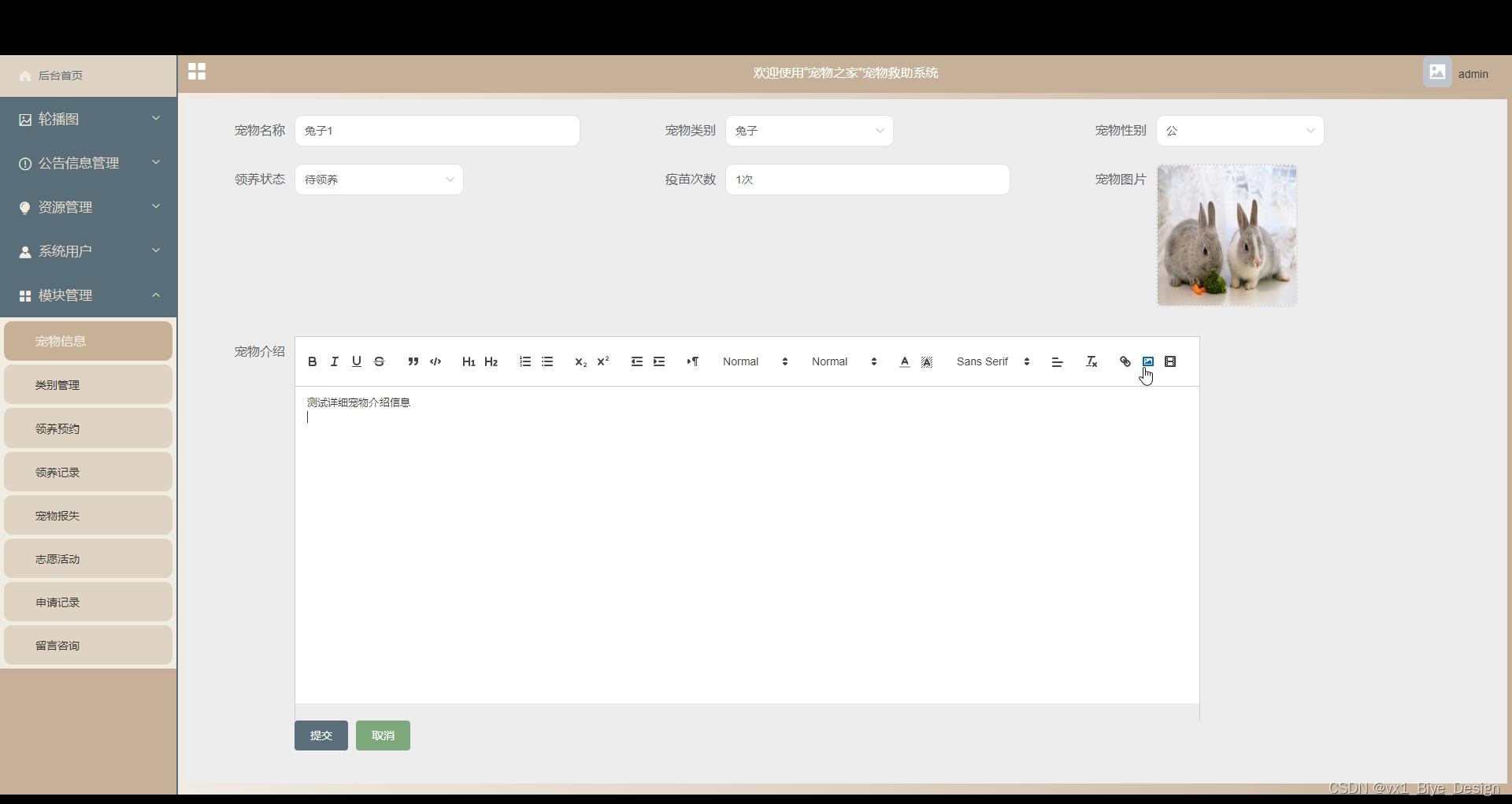1512x804 pixels.
Task: Apply Heading 1 style
Action: pos(469,361)
